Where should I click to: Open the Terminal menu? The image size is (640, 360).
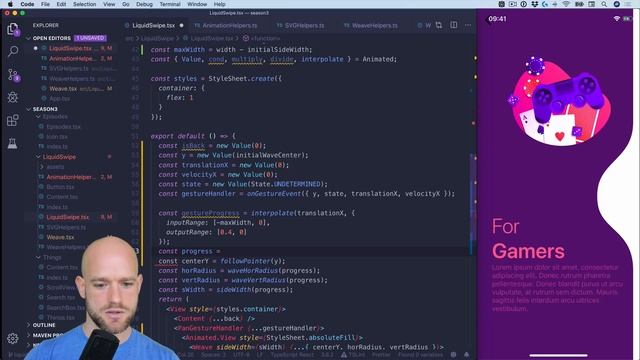click(170, 4)
